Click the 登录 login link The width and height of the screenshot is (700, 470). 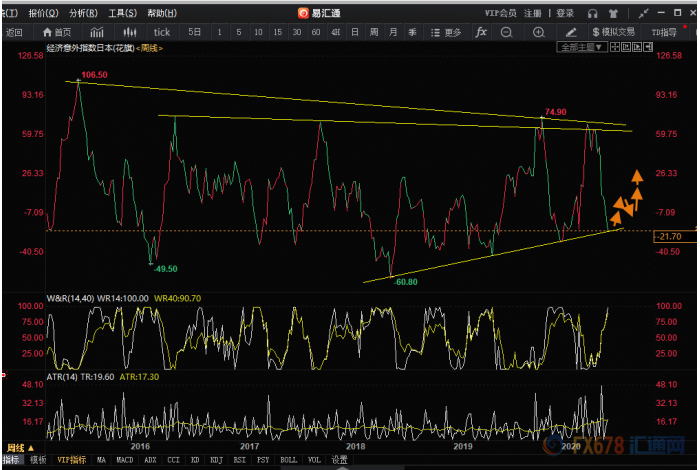(565, 13)
